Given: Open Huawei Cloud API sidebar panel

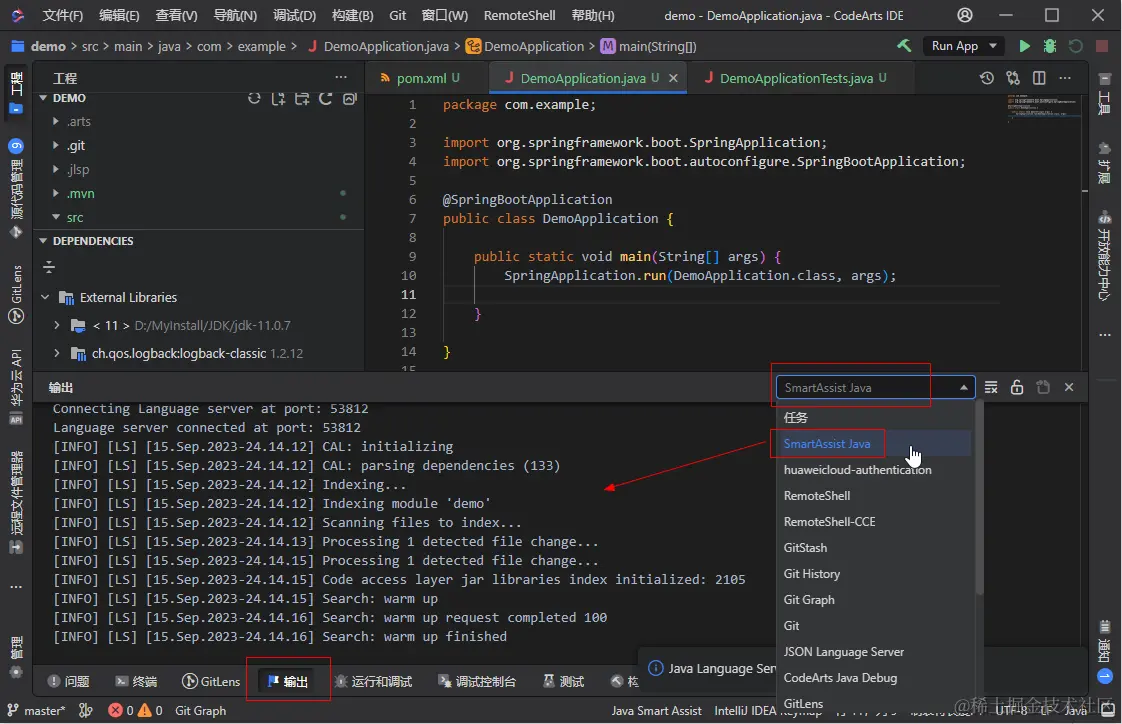Looking at the screenshot, I should (x=16, y=386).
